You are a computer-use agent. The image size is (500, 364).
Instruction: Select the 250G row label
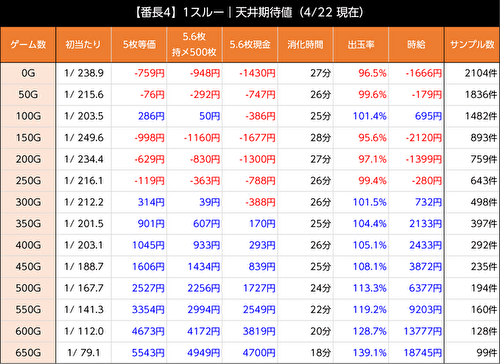pos(28,181)
